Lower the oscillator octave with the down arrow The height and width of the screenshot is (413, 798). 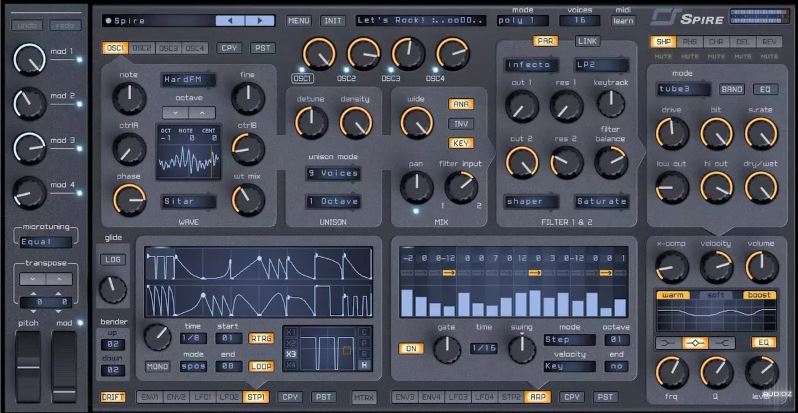point(176,112)
